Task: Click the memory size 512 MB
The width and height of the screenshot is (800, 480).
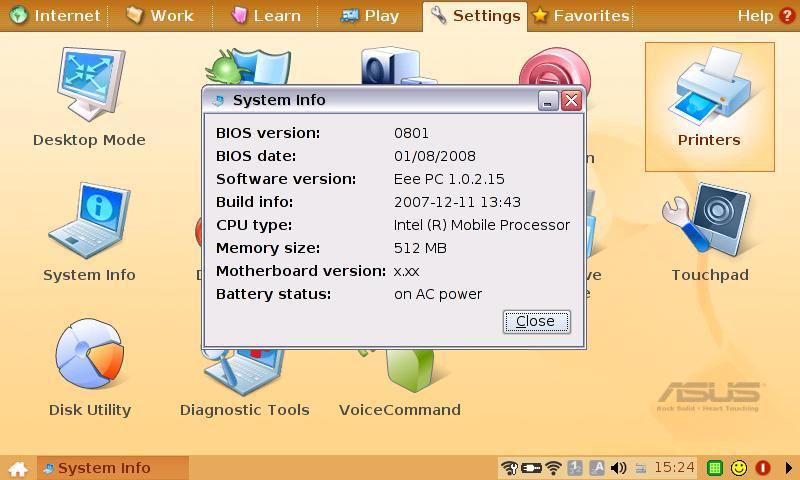Action: (x=420, y=248)
